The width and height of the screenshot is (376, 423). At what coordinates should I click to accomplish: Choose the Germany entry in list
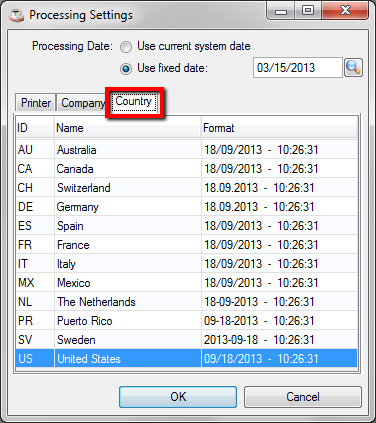186,207
